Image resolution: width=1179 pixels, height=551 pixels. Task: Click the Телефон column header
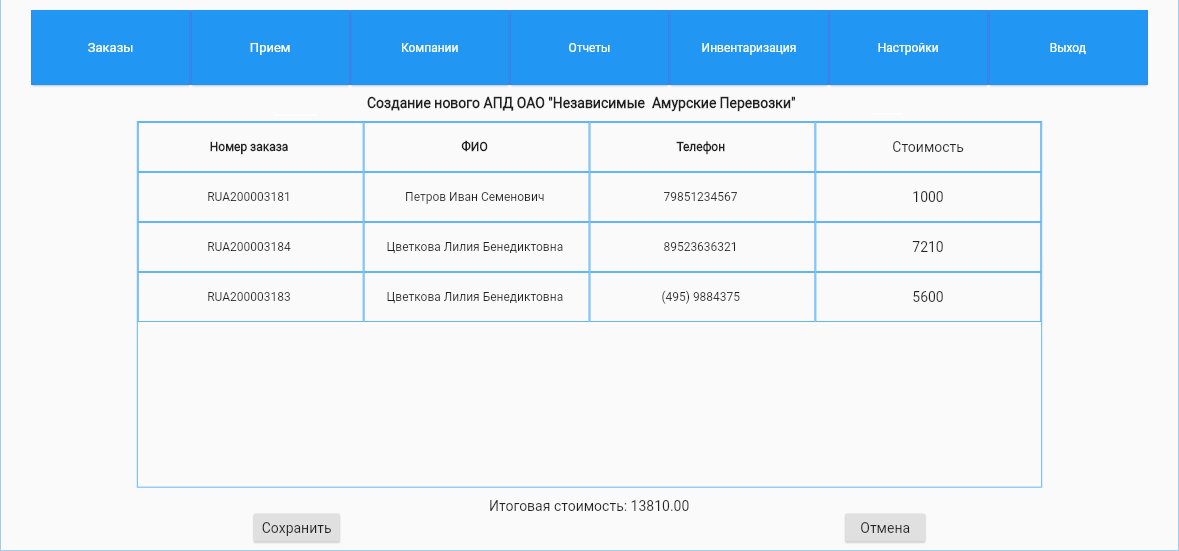pyautogui.click(x=701, y=147)
